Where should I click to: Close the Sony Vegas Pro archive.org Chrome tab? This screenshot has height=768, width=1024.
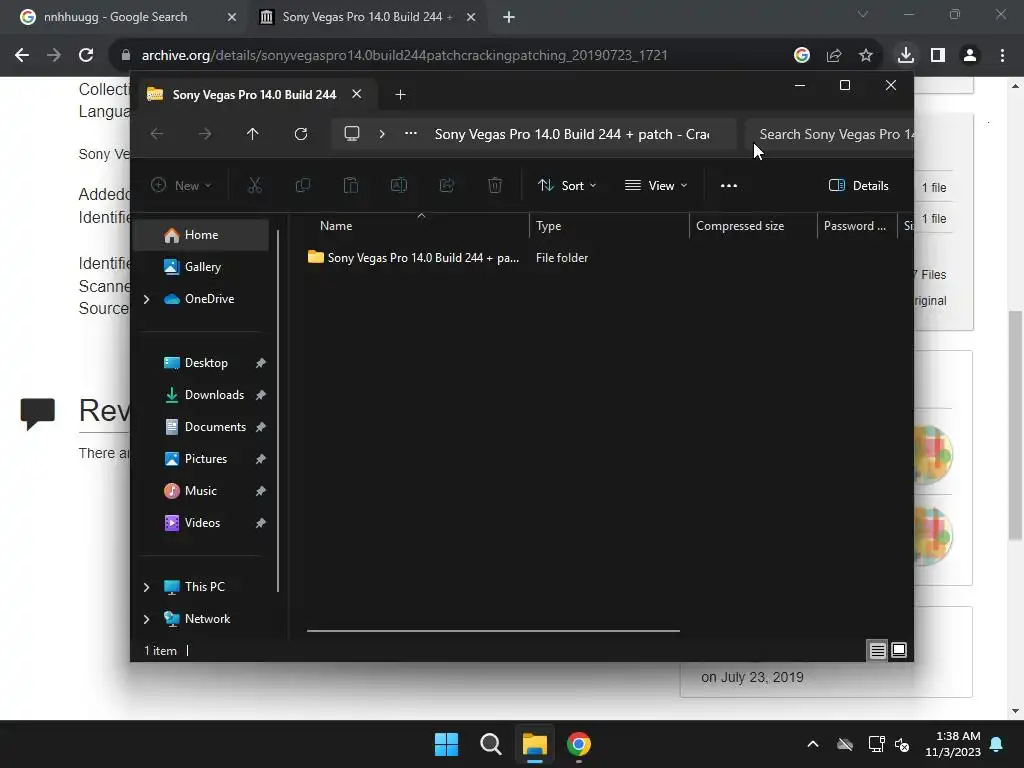[x=471, y=18]
